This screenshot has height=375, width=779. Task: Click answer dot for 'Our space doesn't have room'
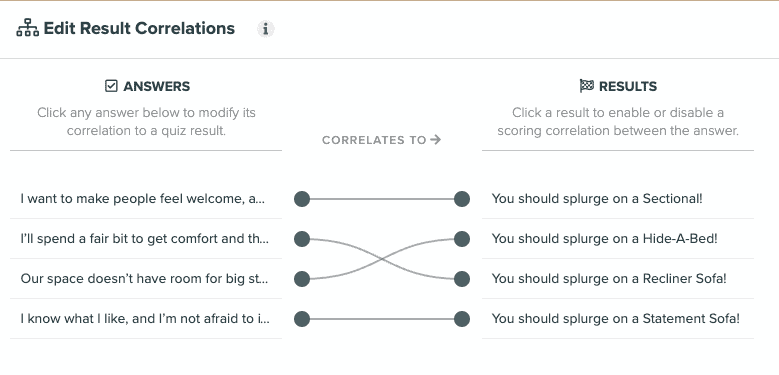[302, 279]
